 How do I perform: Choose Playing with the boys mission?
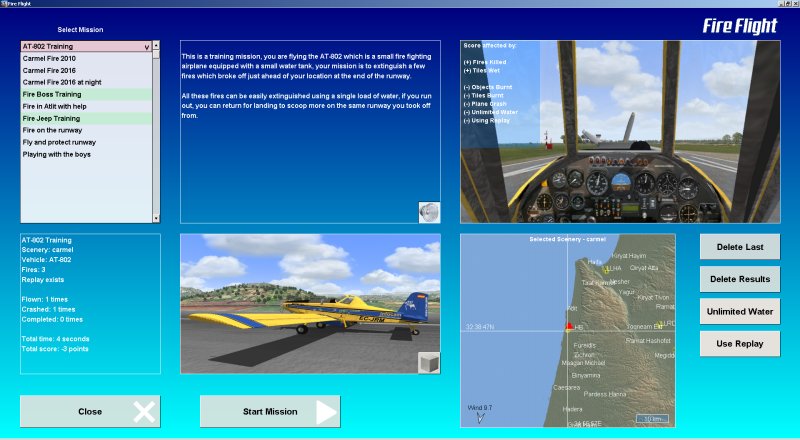coord(86,154)
